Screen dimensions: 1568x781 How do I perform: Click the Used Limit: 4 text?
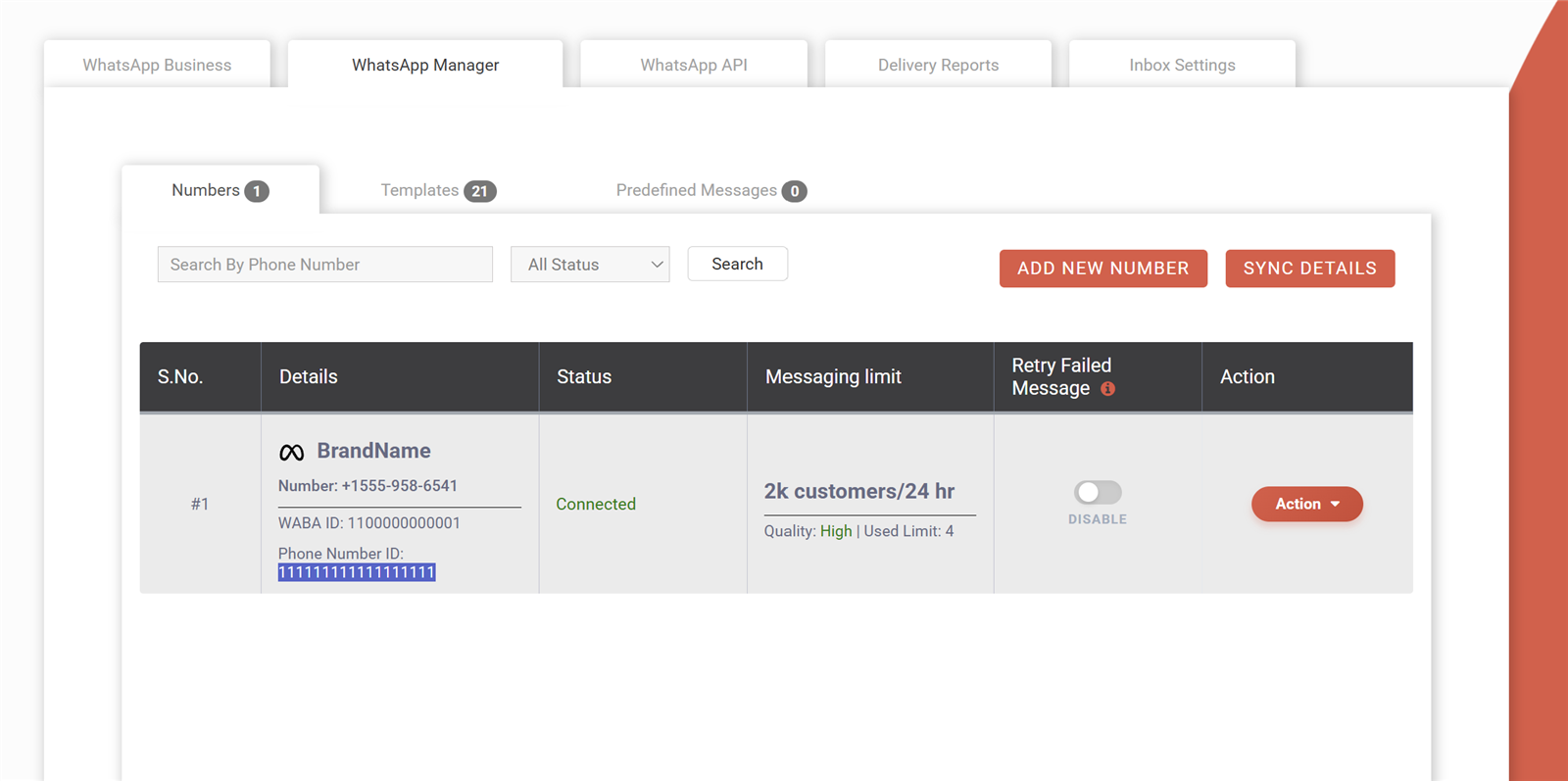908,531
